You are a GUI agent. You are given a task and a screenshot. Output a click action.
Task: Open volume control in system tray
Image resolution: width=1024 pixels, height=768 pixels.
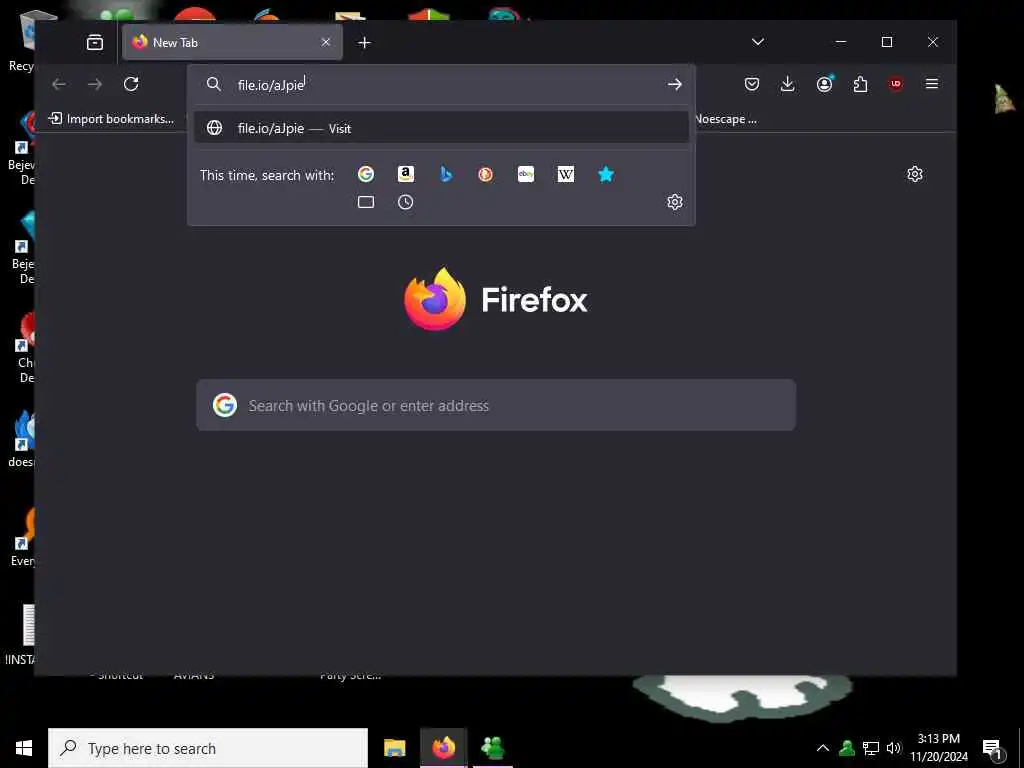893,748
